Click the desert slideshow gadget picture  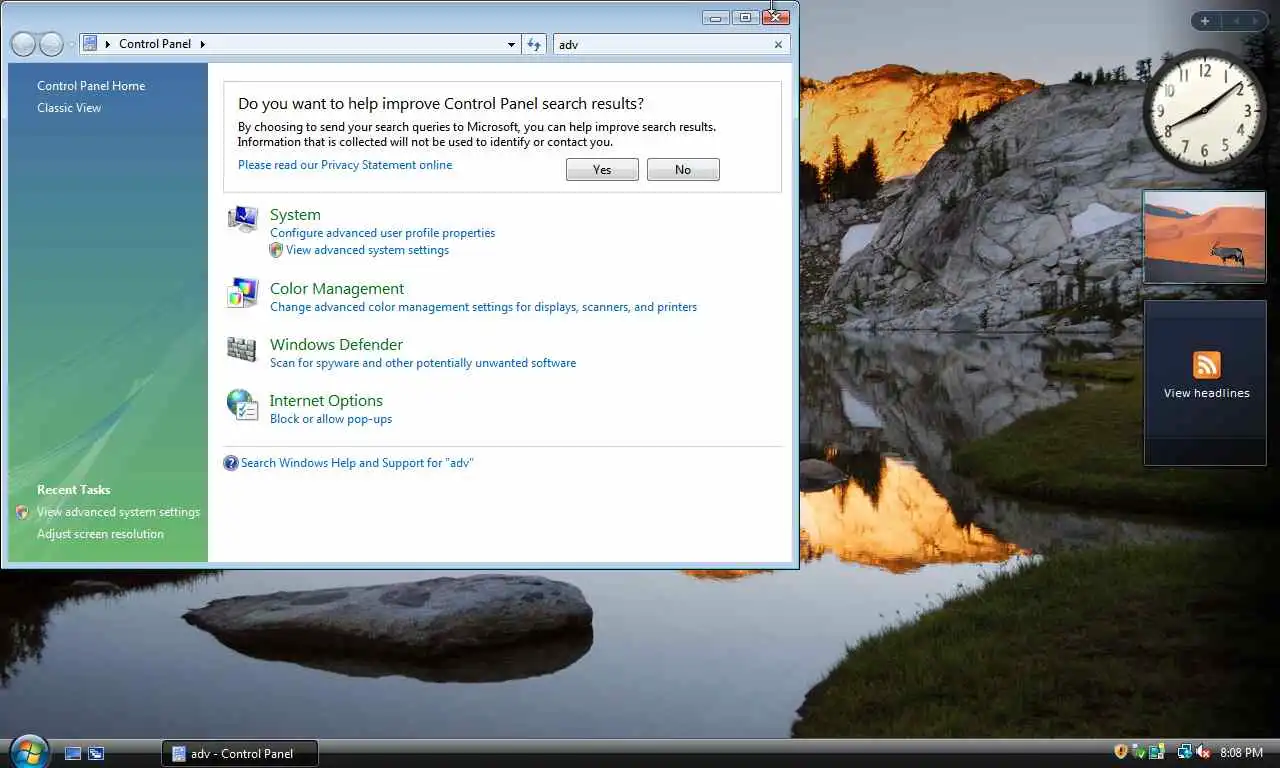(x=1205, y=237)
